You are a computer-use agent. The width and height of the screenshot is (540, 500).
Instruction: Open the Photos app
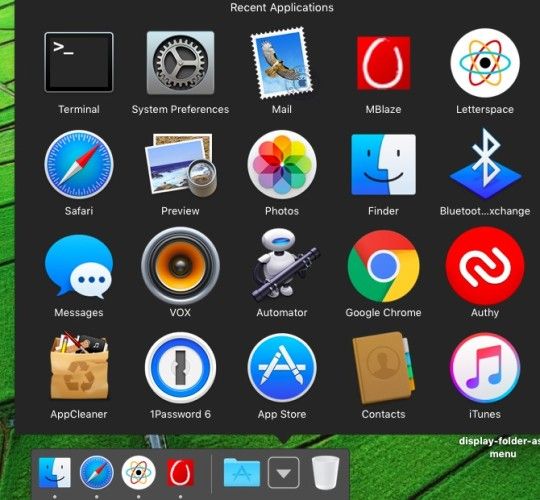click(x=282, y=164)
